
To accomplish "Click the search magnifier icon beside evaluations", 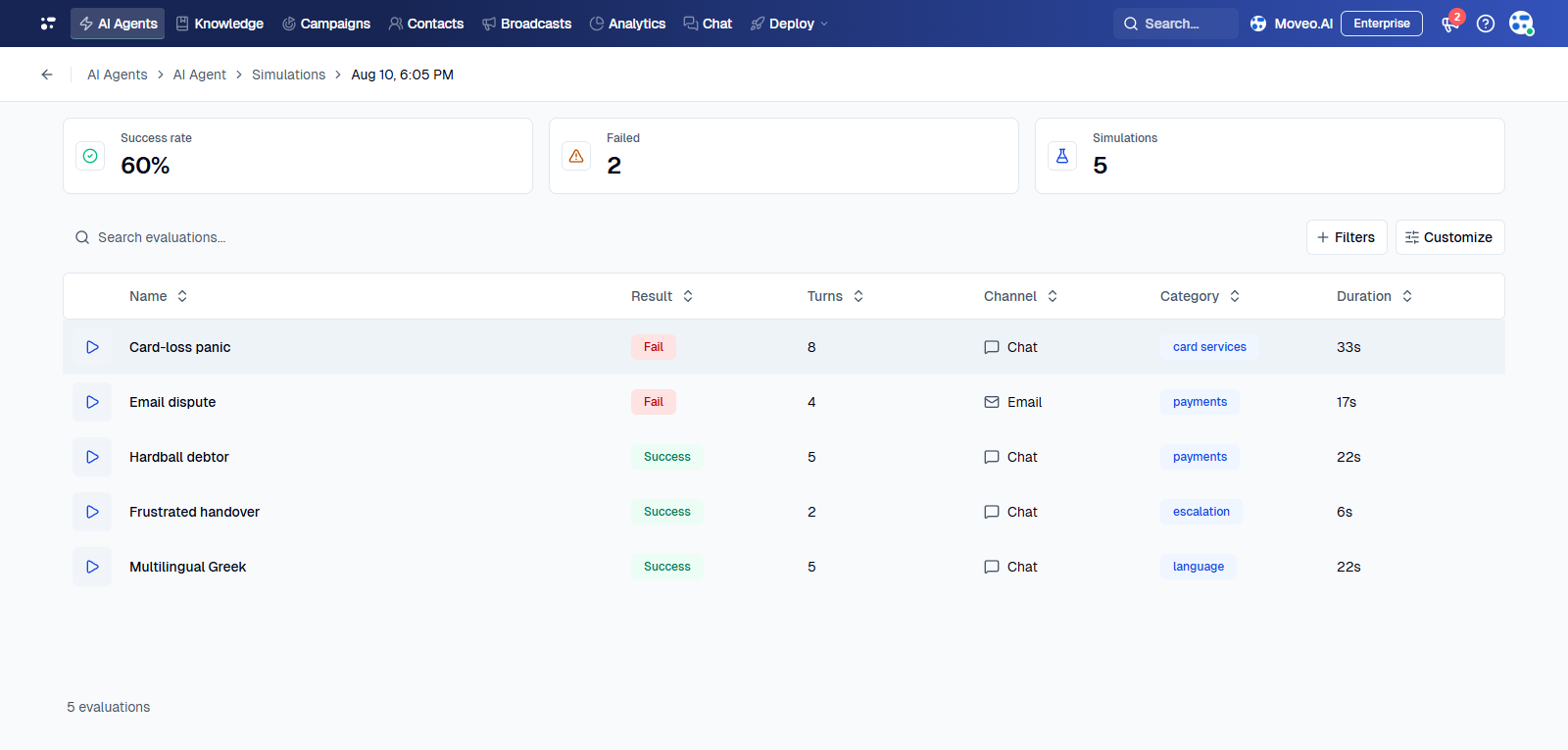I will [x=82, y=237].
